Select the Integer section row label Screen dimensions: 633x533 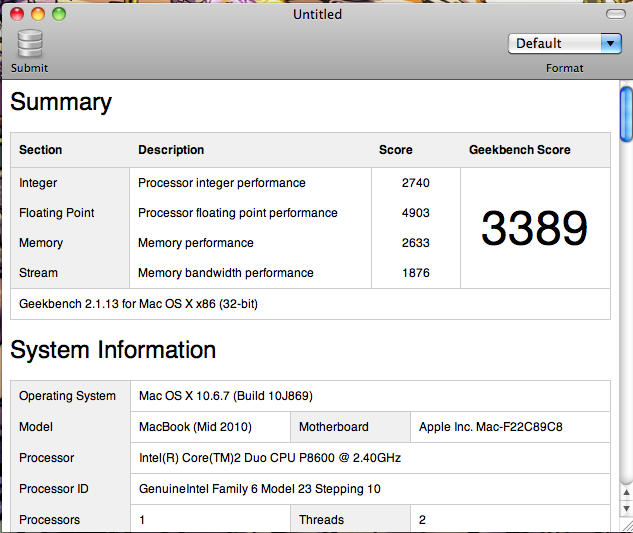coord(38,183)
